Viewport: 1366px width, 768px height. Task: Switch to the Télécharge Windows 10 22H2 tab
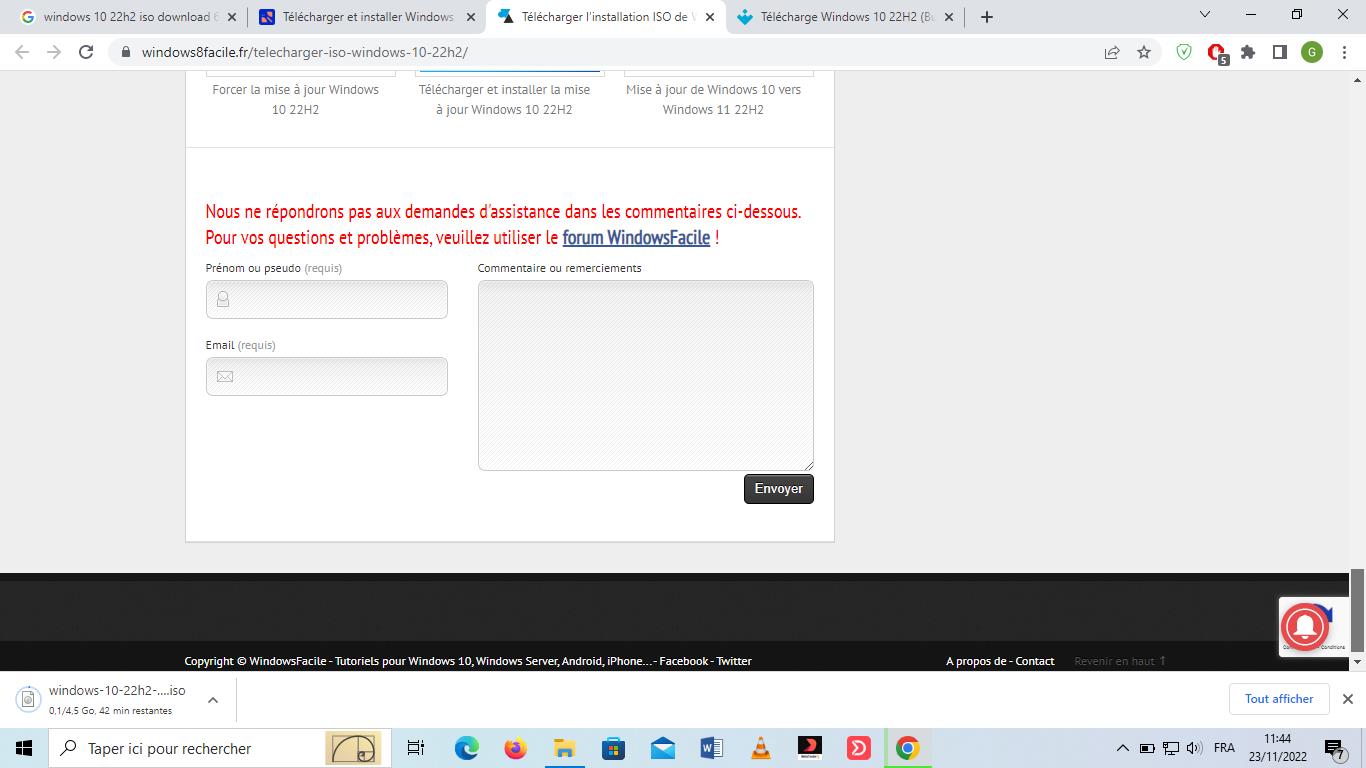coord(838,17)
